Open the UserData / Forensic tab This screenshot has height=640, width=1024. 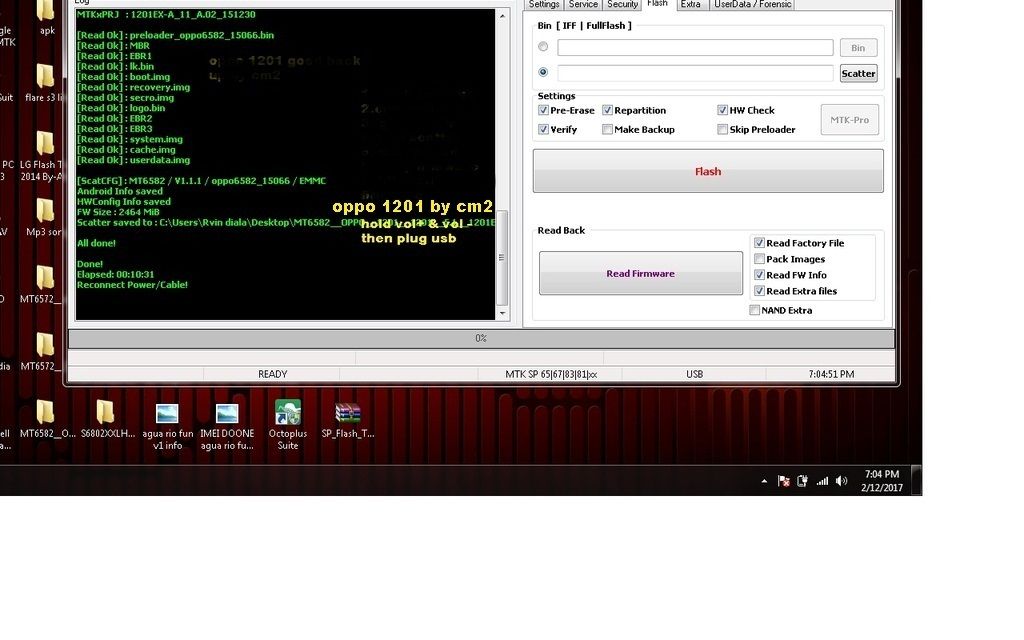(752, 5)
